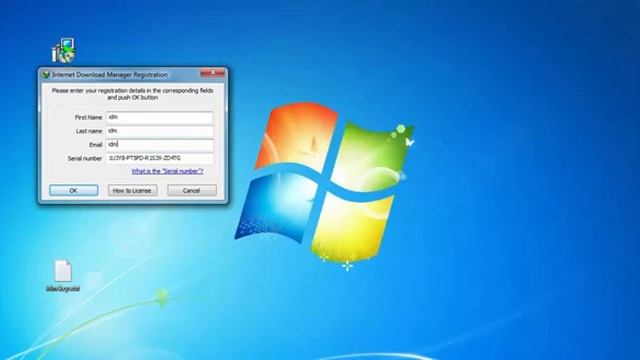The height and width of the screenshot is (360, 640).
Task: Focus the Serial number input field
Action: coord(160,158)
